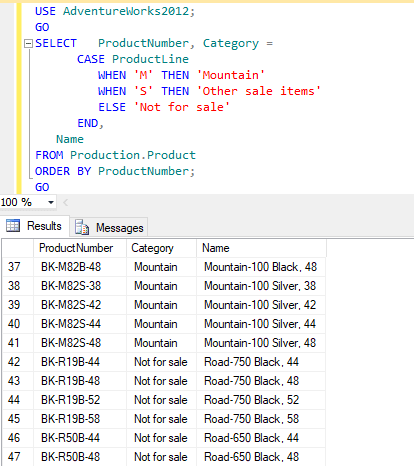Click cell Mountain-100 Silver, 44
Viewport: 415px width, 469px height.
click(x=261, y=324)
